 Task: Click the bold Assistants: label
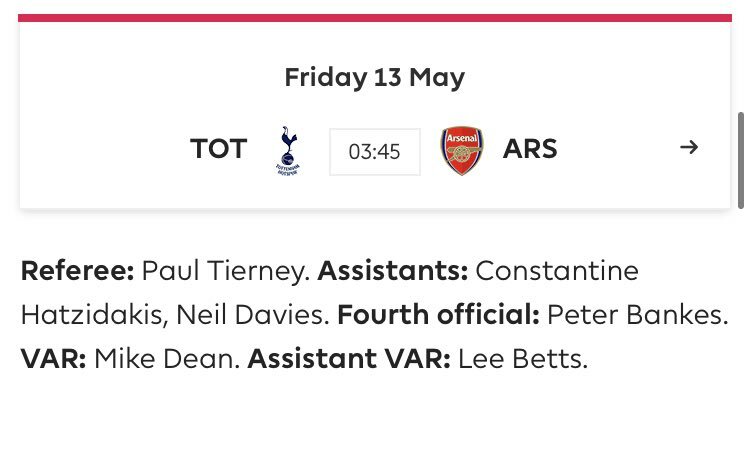(x=393, y=270)
